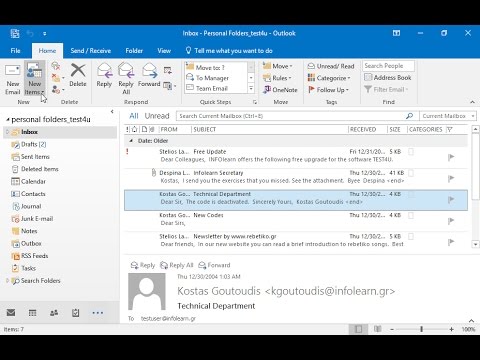Collapse the folder pane arrow

pyautogui.click(x=112, y=112)
